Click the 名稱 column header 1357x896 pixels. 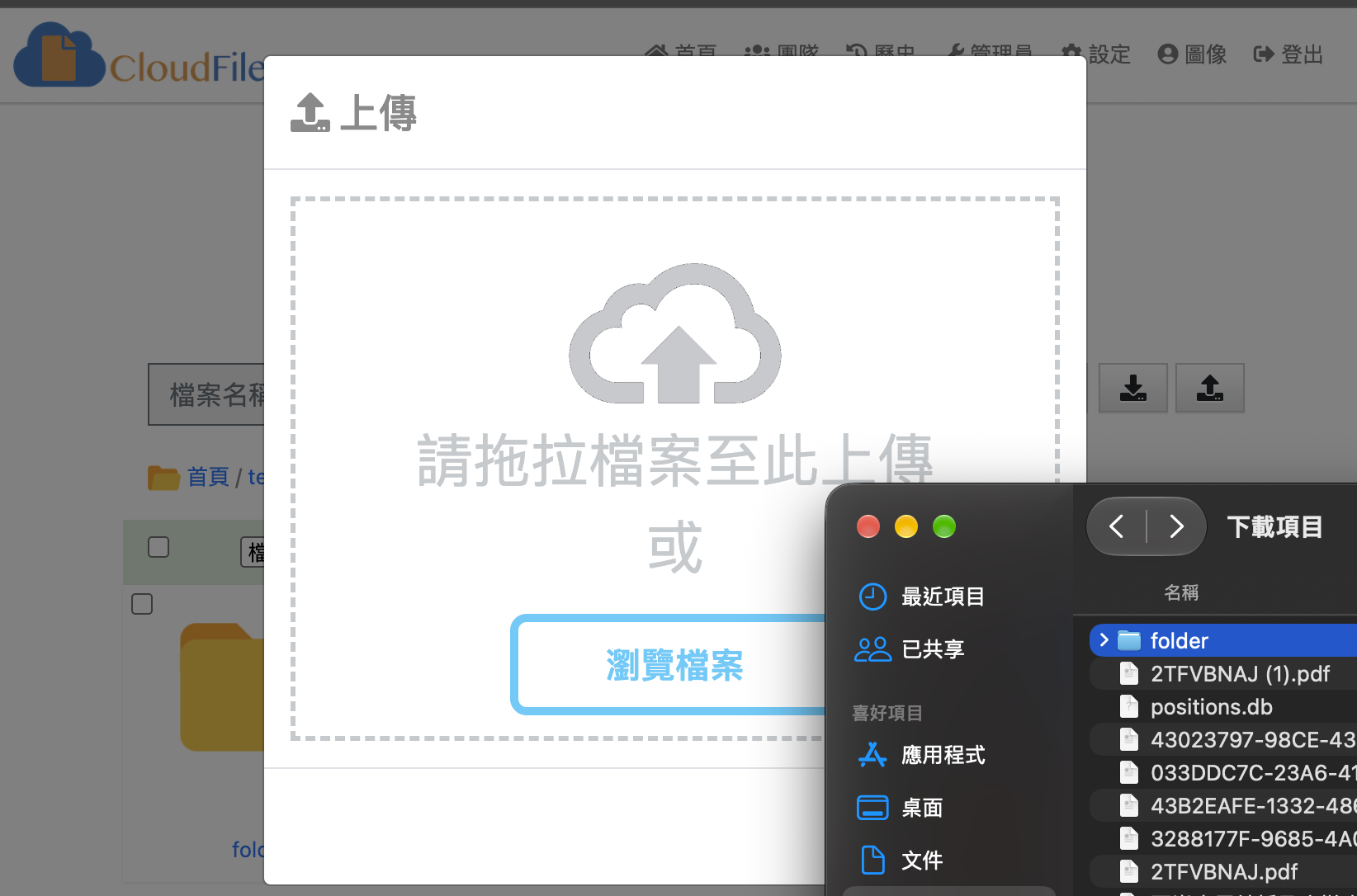pyautogui.click(x=1181, y=592)
